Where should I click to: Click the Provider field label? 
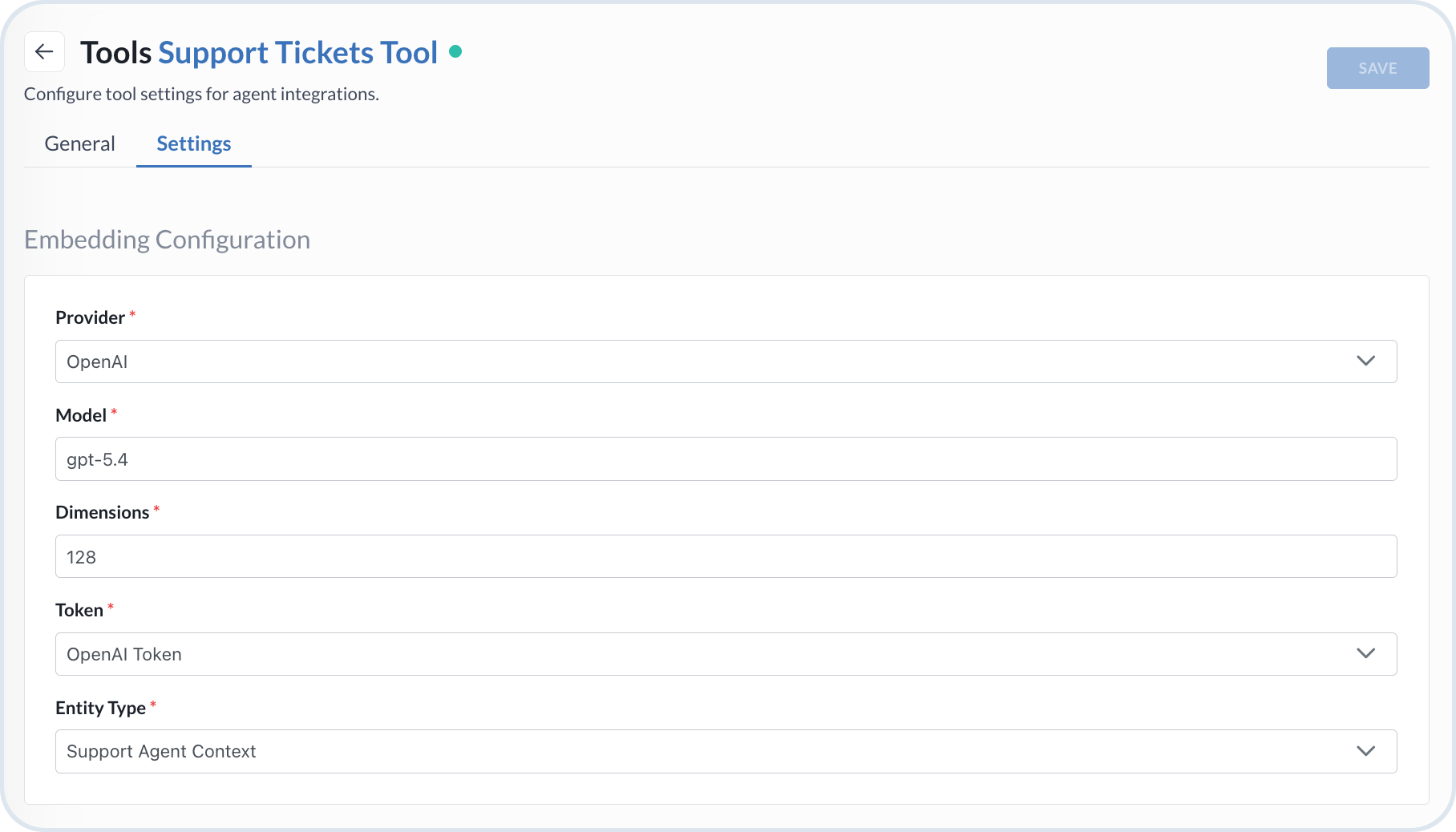click(90, 317)
